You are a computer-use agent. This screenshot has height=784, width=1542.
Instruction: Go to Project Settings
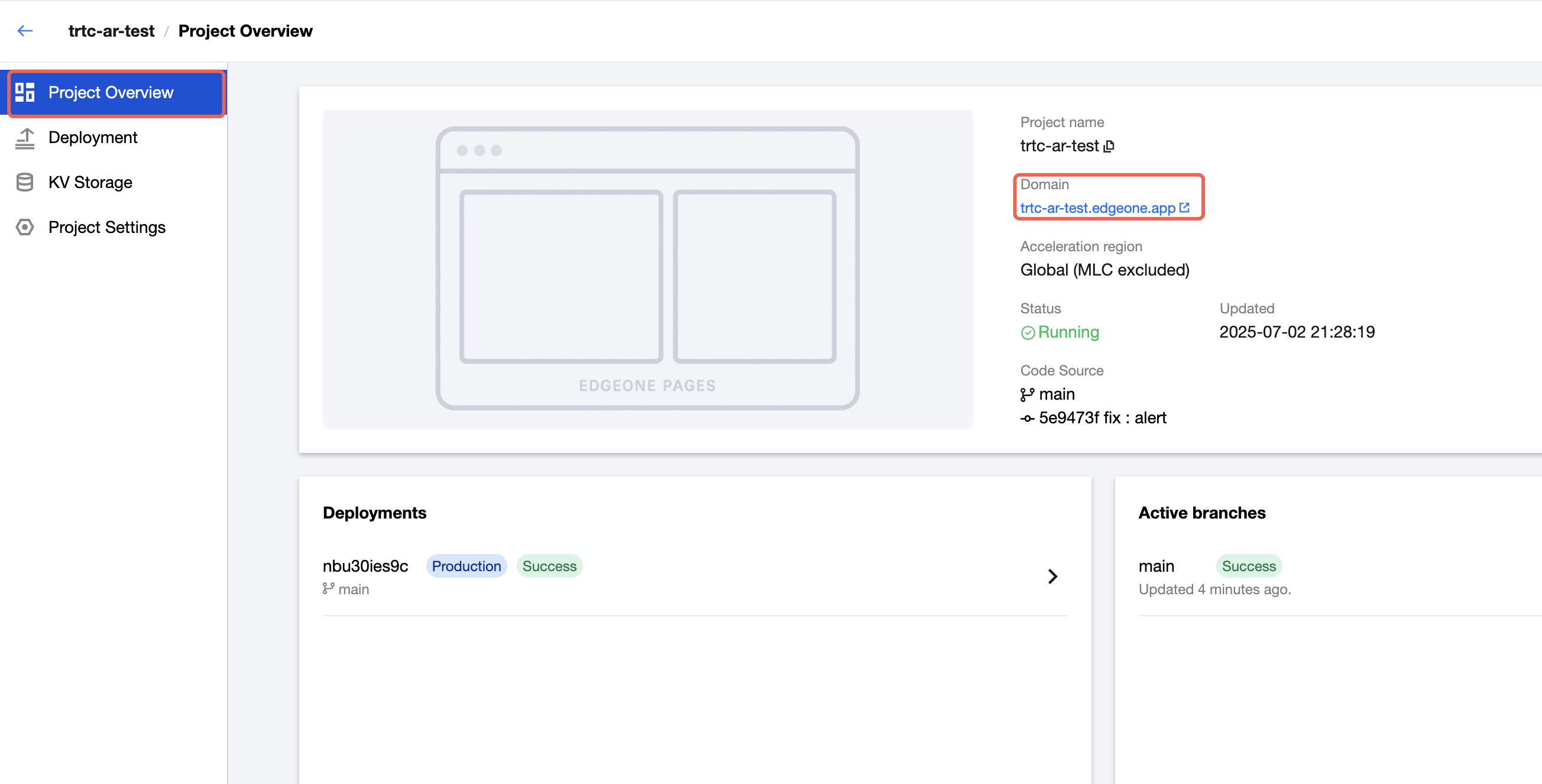tap(106, 228)
